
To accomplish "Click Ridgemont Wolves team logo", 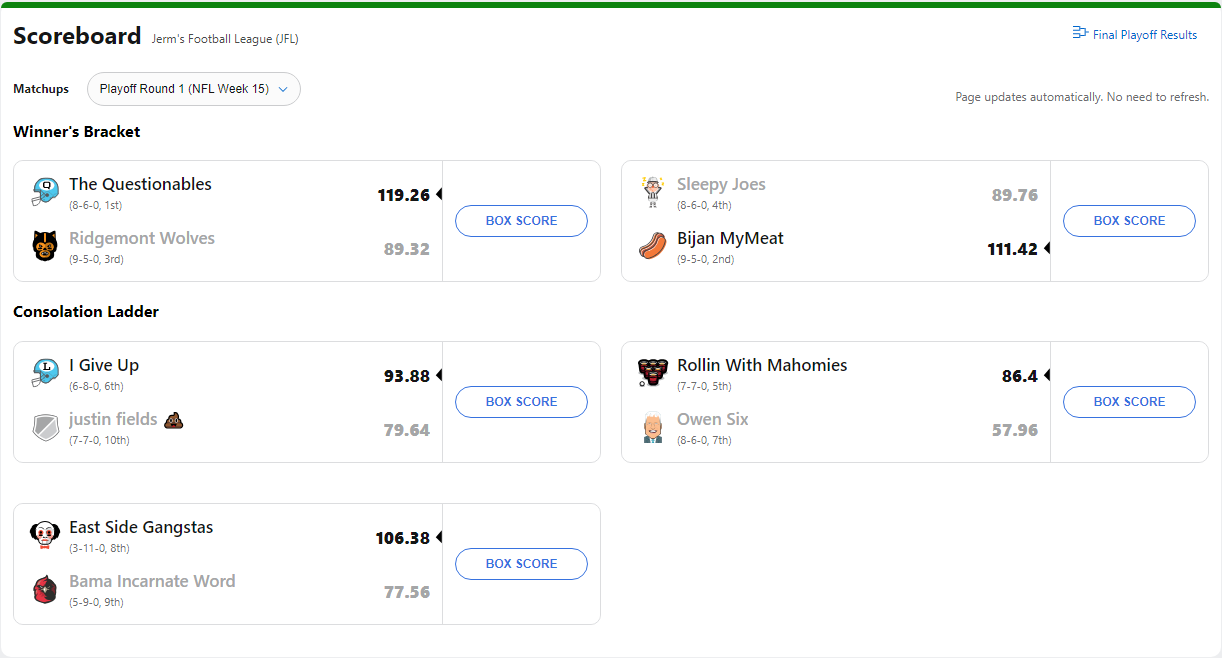I will pos(45,246).
